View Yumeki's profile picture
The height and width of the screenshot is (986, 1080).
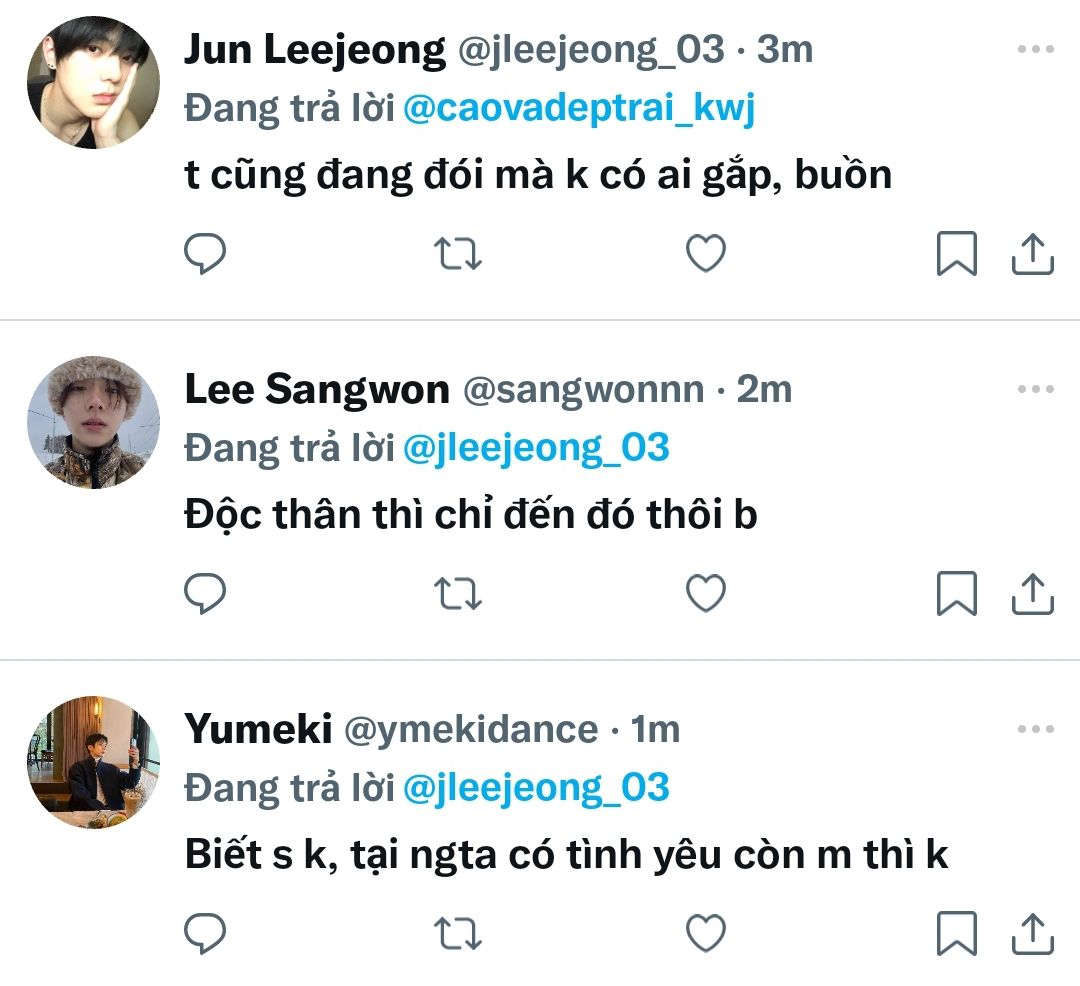tap(93, 762)
